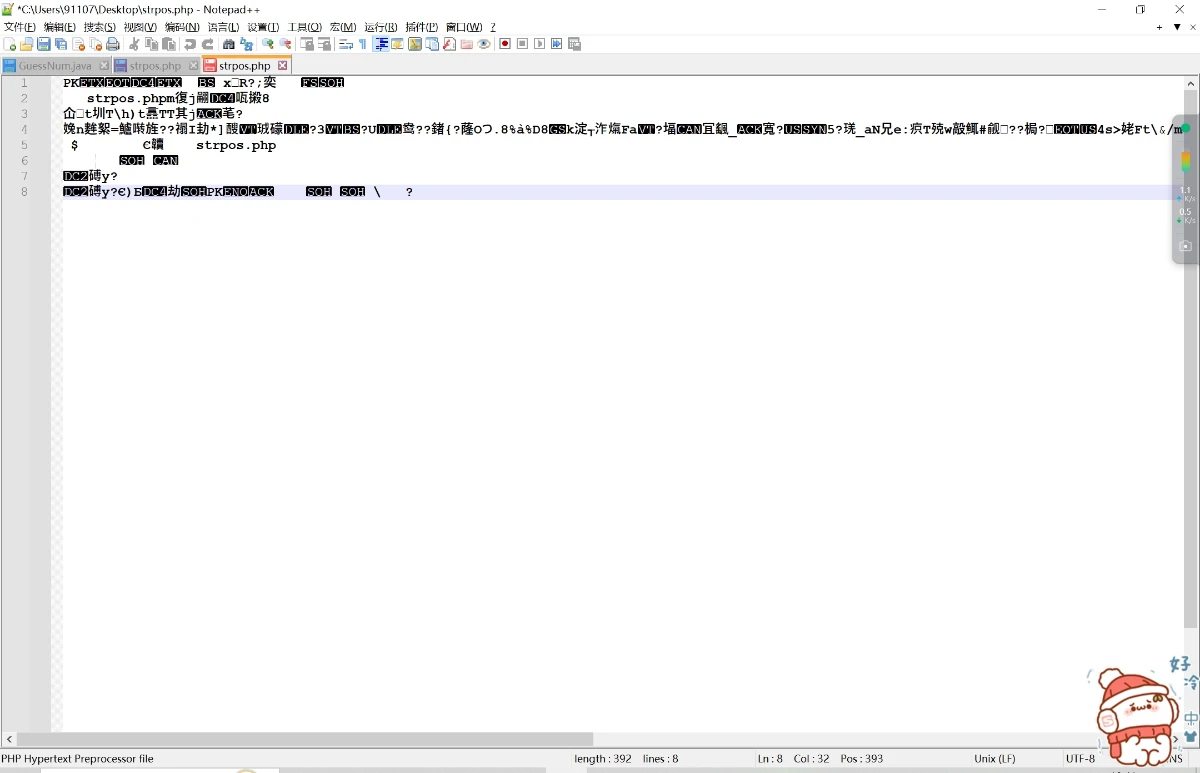Start macro recording with red dot icon
This screenshot has width=1200, height=773.
pos(505,44)
